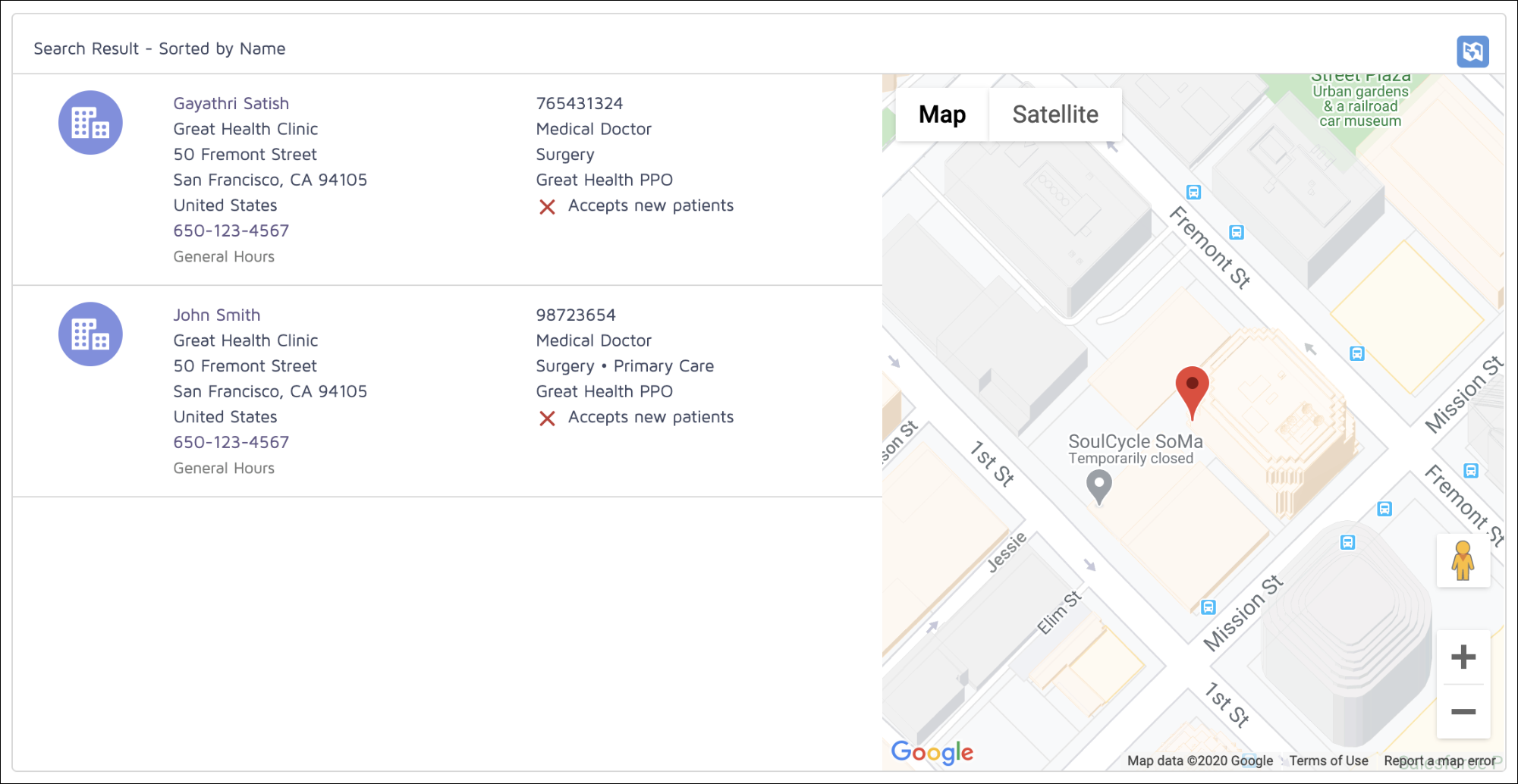Click NPI number 98723654
This screenshot has width=1518, height=784.
[576, 315]
